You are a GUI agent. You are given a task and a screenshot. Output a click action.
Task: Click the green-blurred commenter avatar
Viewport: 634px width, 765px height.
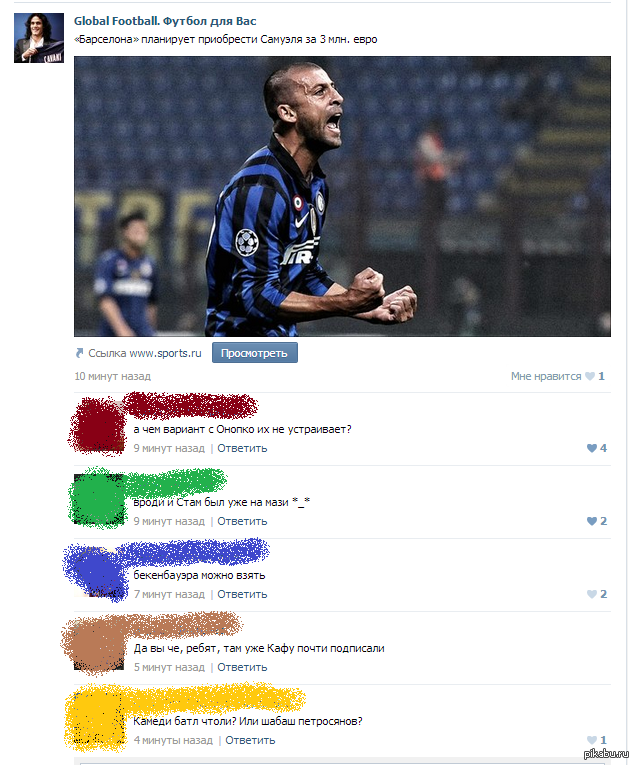pyautogui.click(x=99, y=499)
